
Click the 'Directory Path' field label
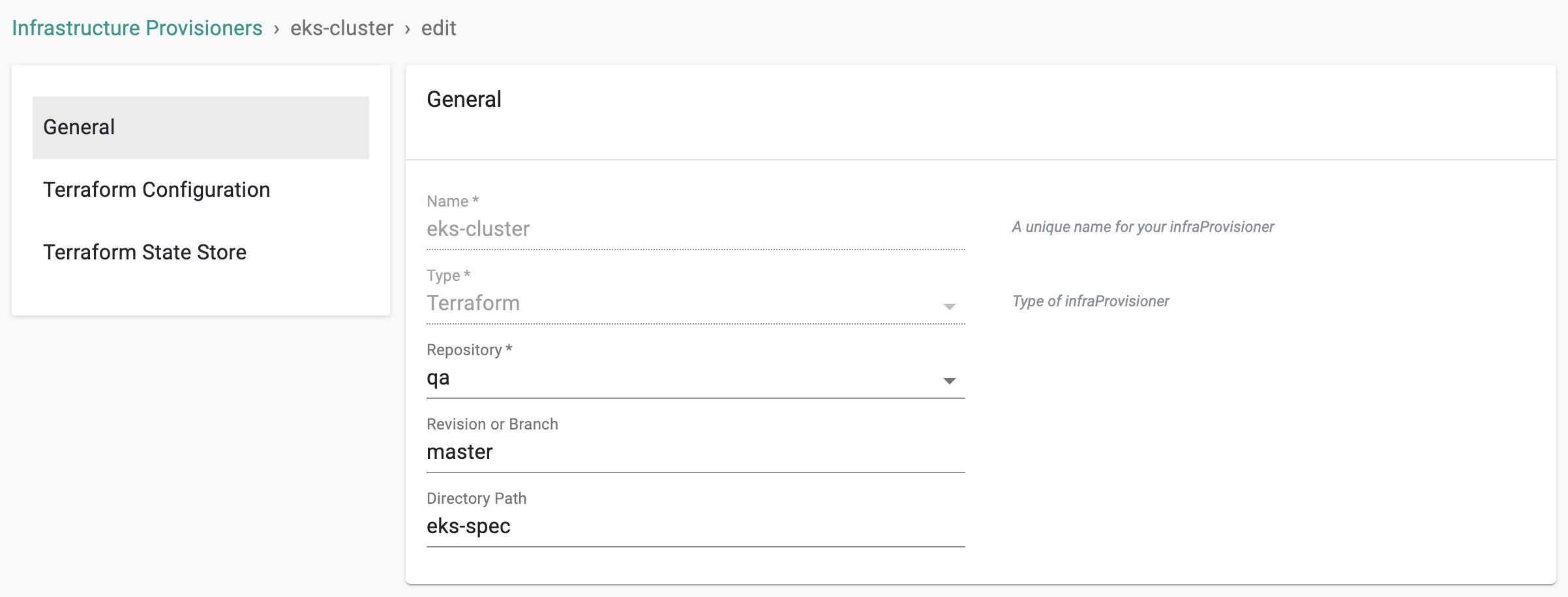pyautogui.click(x=476, y=499)
